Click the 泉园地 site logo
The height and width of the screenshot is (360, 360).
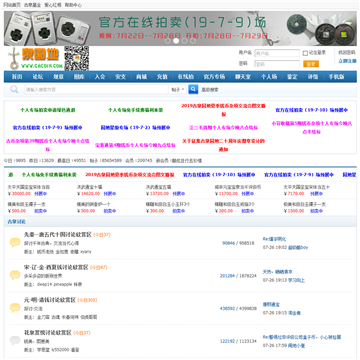[35, 58]
